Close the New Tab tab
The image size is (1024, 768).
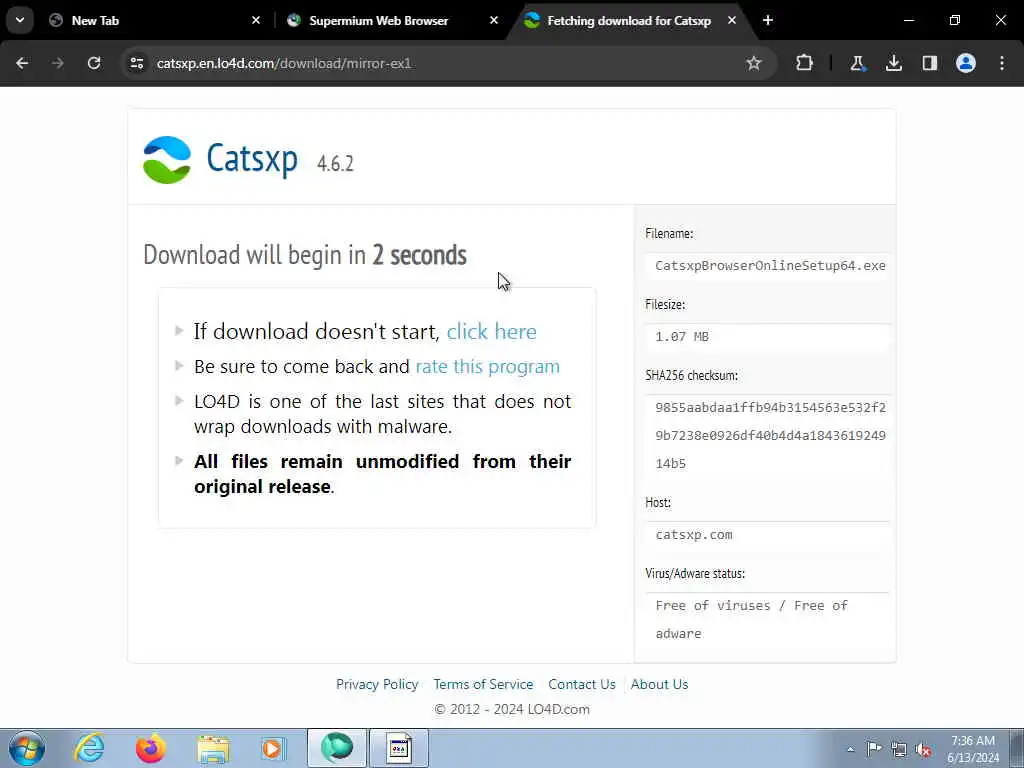tap(256, 20)
